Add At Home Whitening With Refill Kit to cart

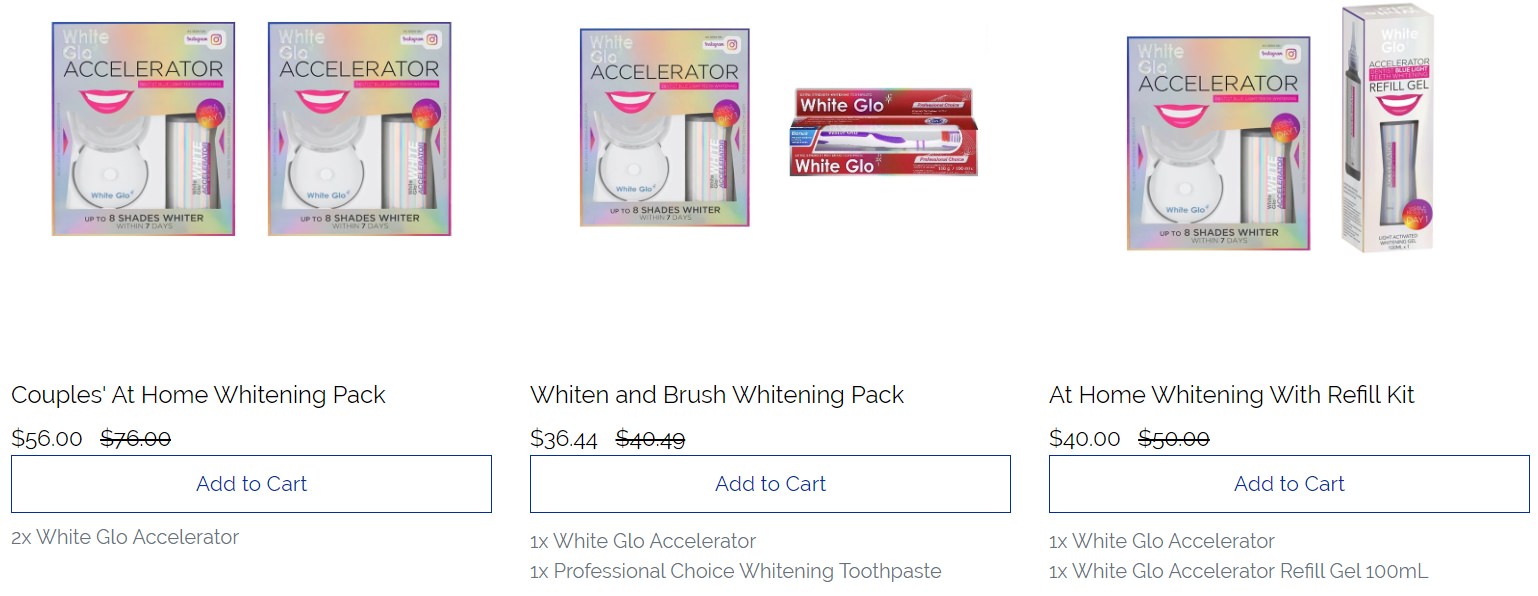[x=1289, y=484]
